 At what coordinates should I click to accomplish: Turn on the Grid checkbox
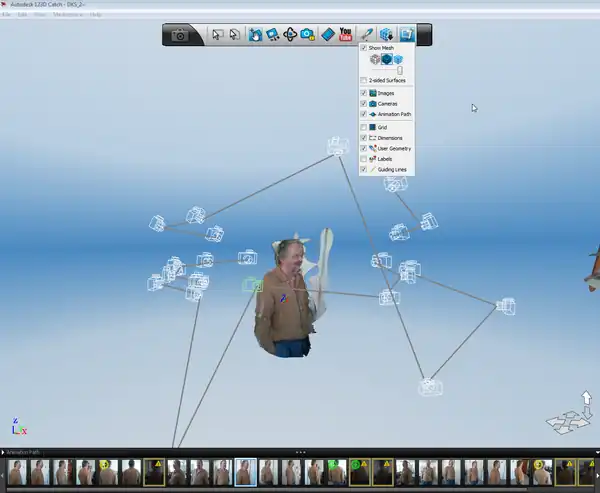click(364, 127)
